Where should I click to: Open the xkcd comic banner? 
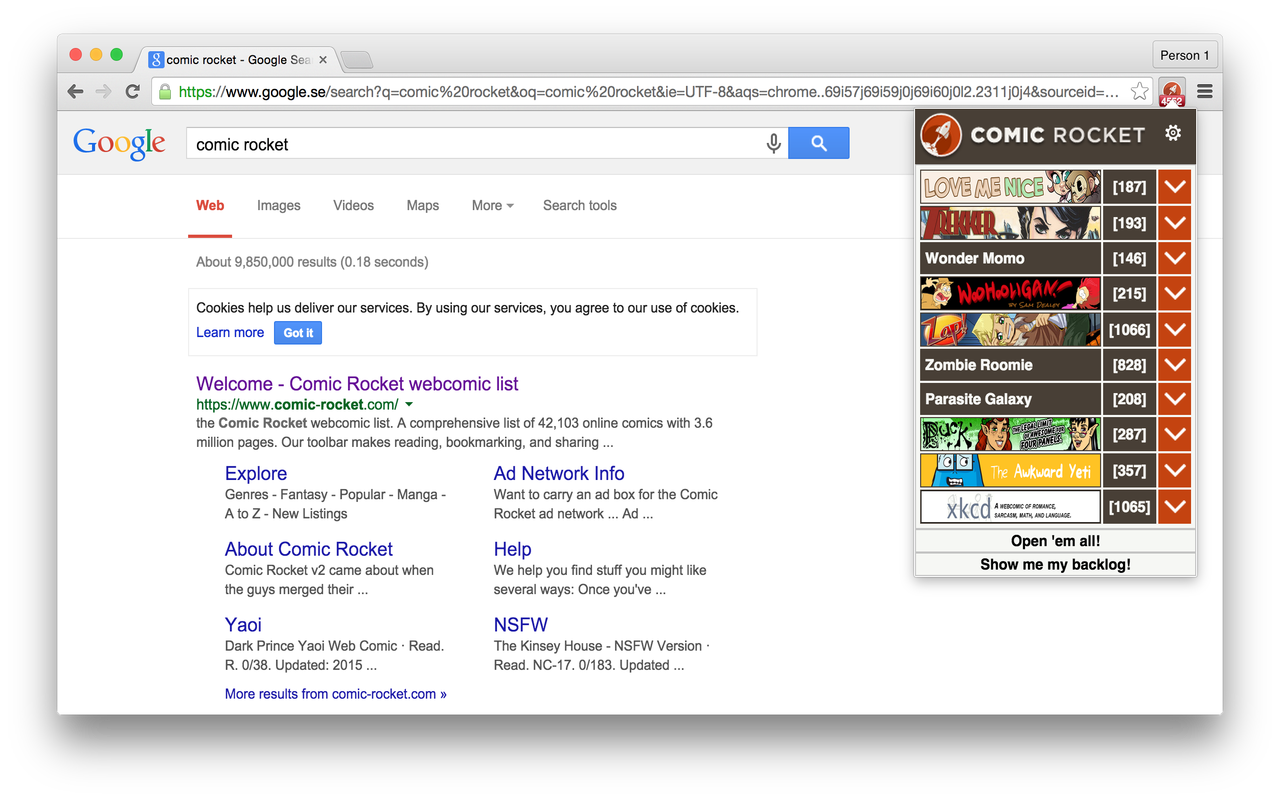tap(1010, 506)
